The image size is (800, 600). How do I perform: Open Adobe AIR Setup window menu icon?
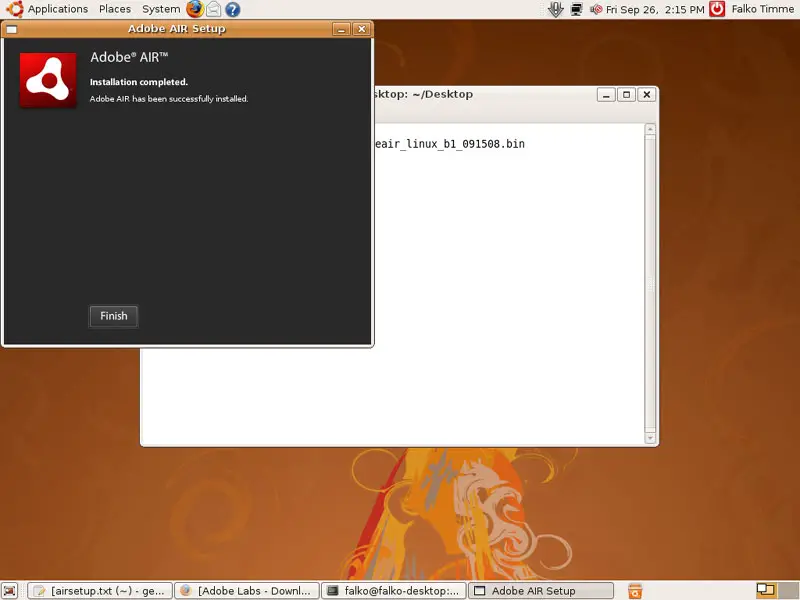click(x=12, y=29)
